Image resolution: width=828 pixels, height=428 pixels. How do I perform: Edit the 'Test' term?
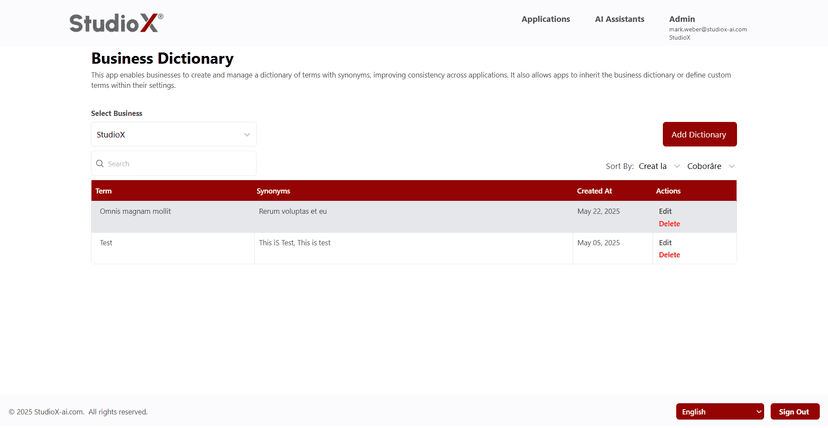[665, 243]
